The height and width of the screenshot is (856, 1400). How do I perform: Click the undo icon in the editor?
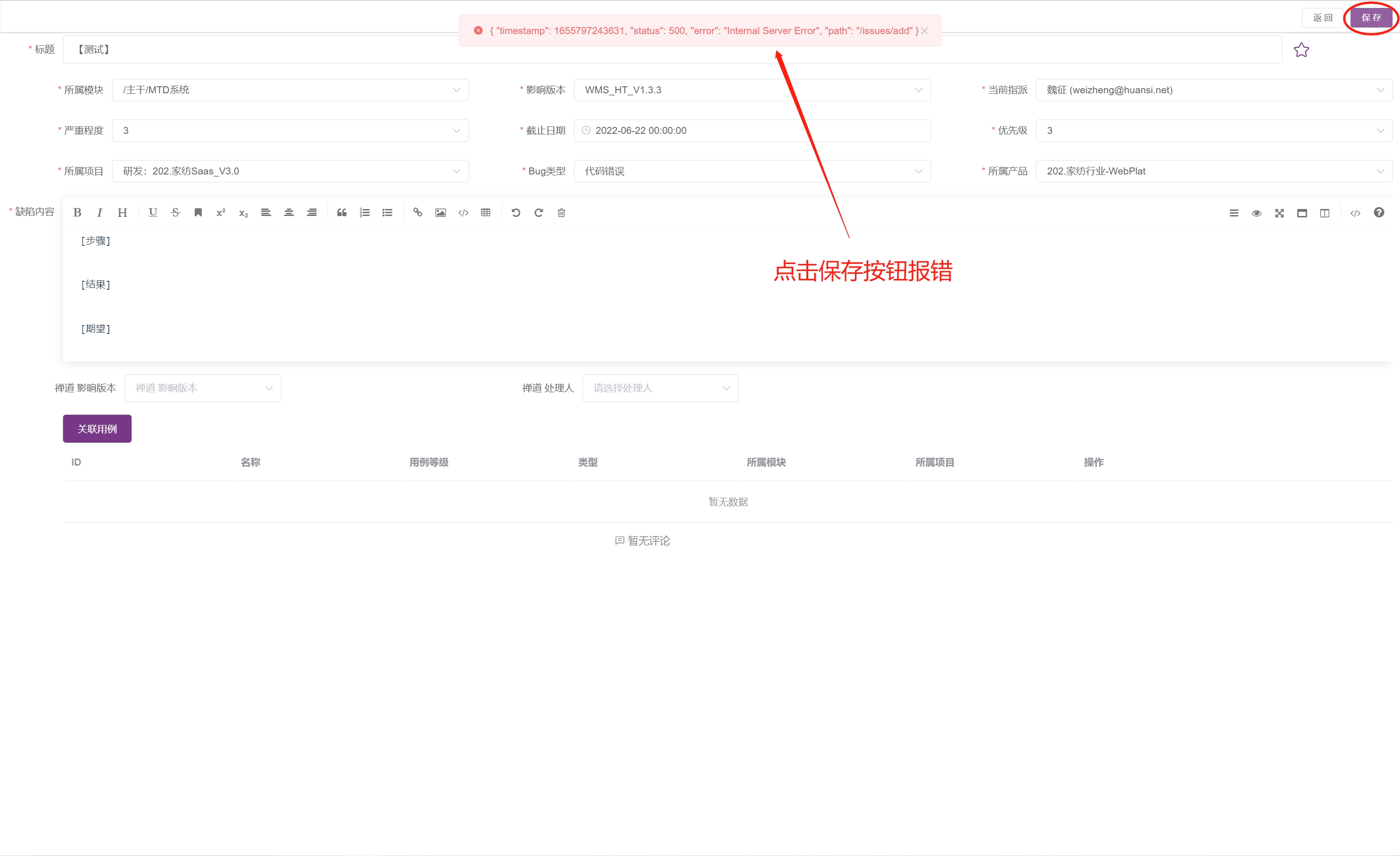point(516,212)
